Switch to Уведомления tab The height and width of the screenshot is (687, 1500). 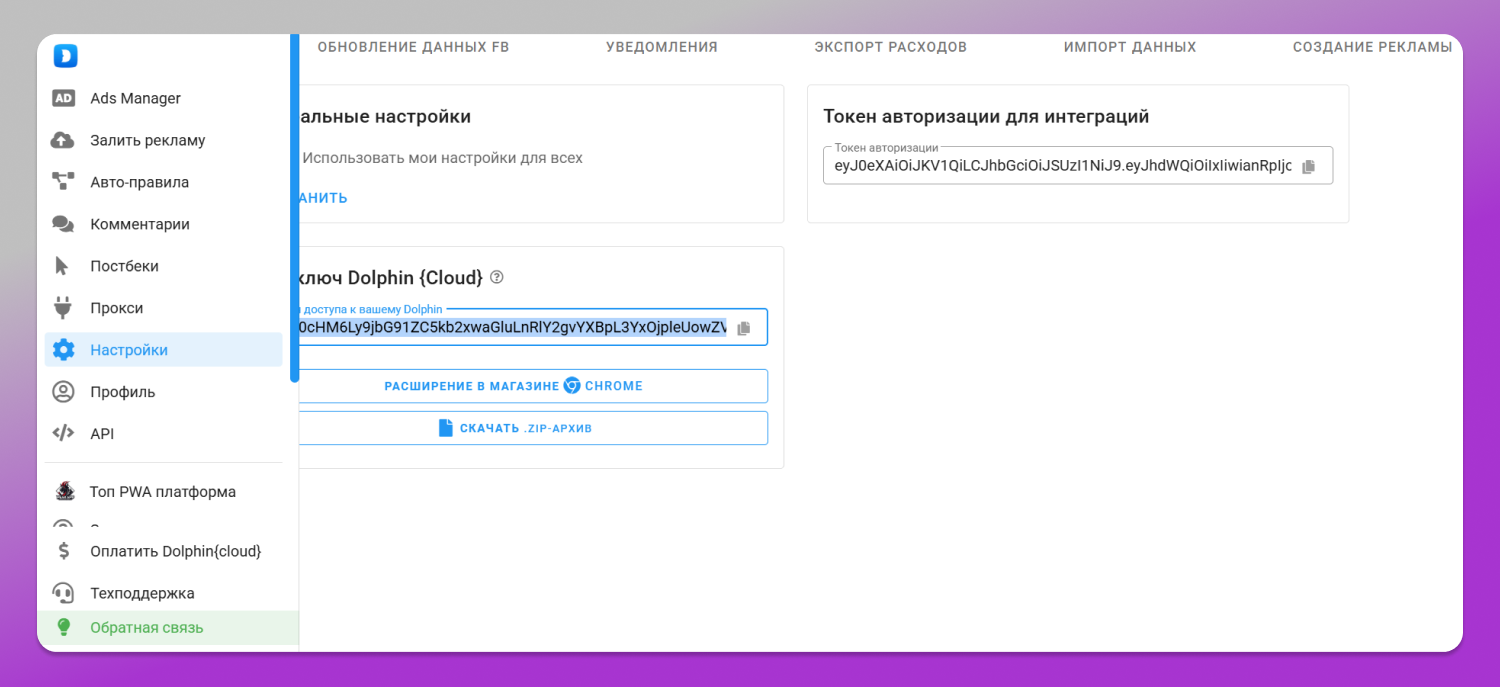point(662,47)
